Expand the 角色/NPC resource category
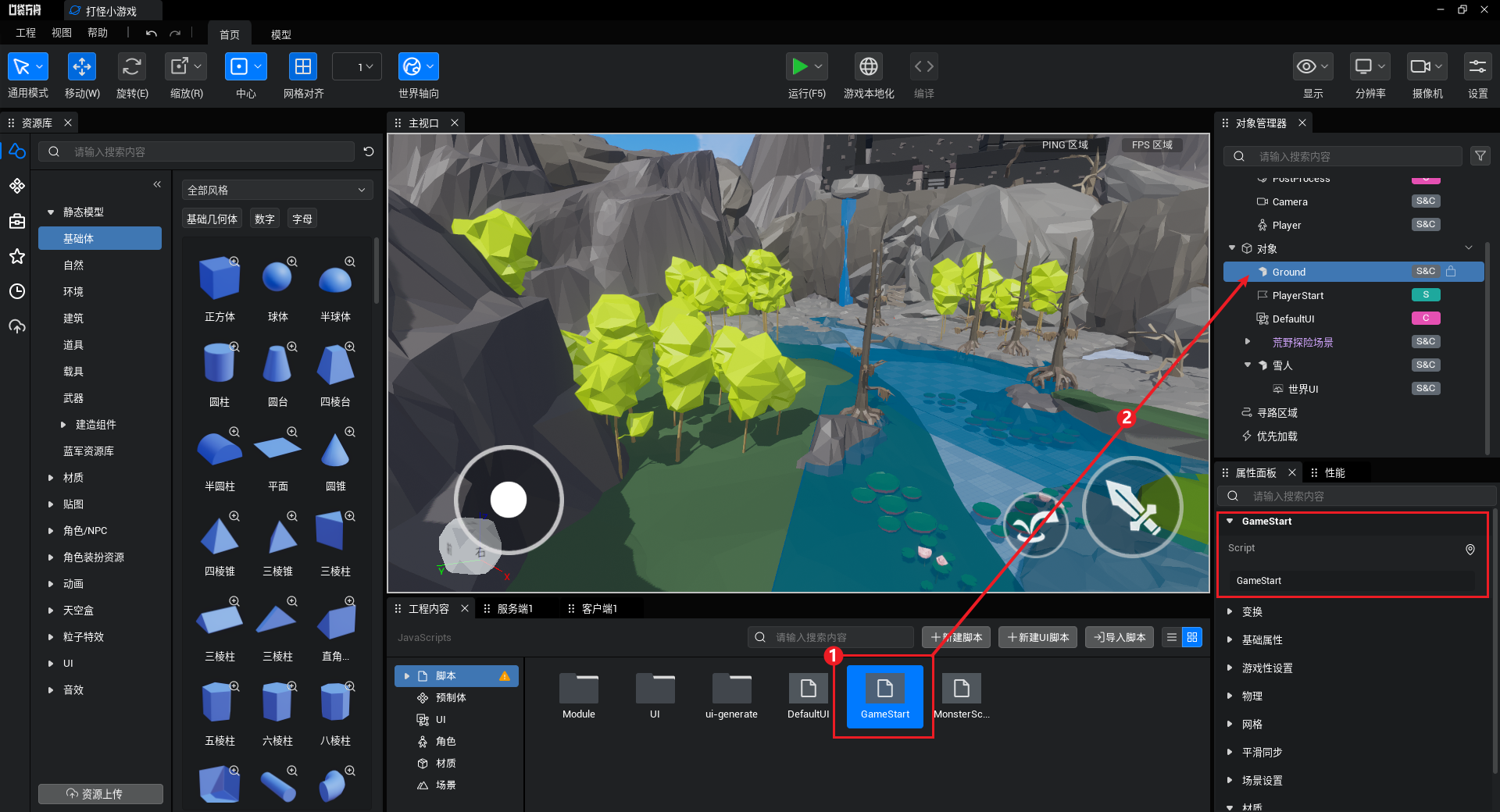 51,531
